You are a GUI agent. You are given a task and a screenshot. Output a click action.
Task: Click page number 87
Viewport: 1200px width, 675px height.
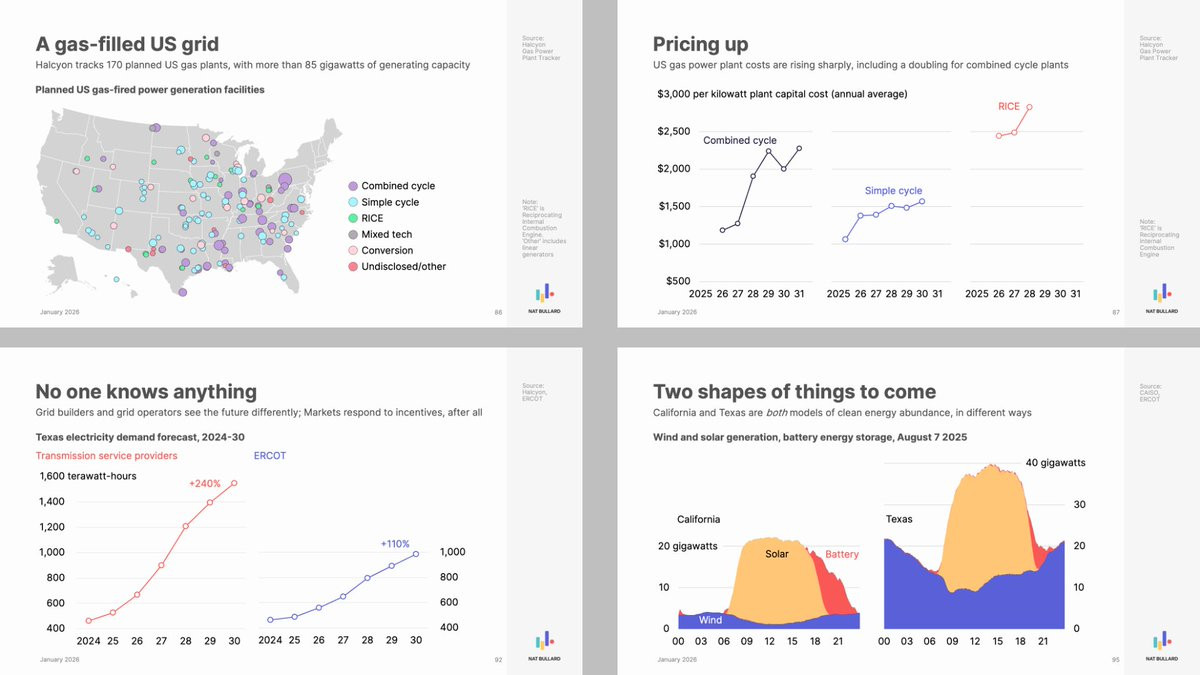pos(1115,312)
